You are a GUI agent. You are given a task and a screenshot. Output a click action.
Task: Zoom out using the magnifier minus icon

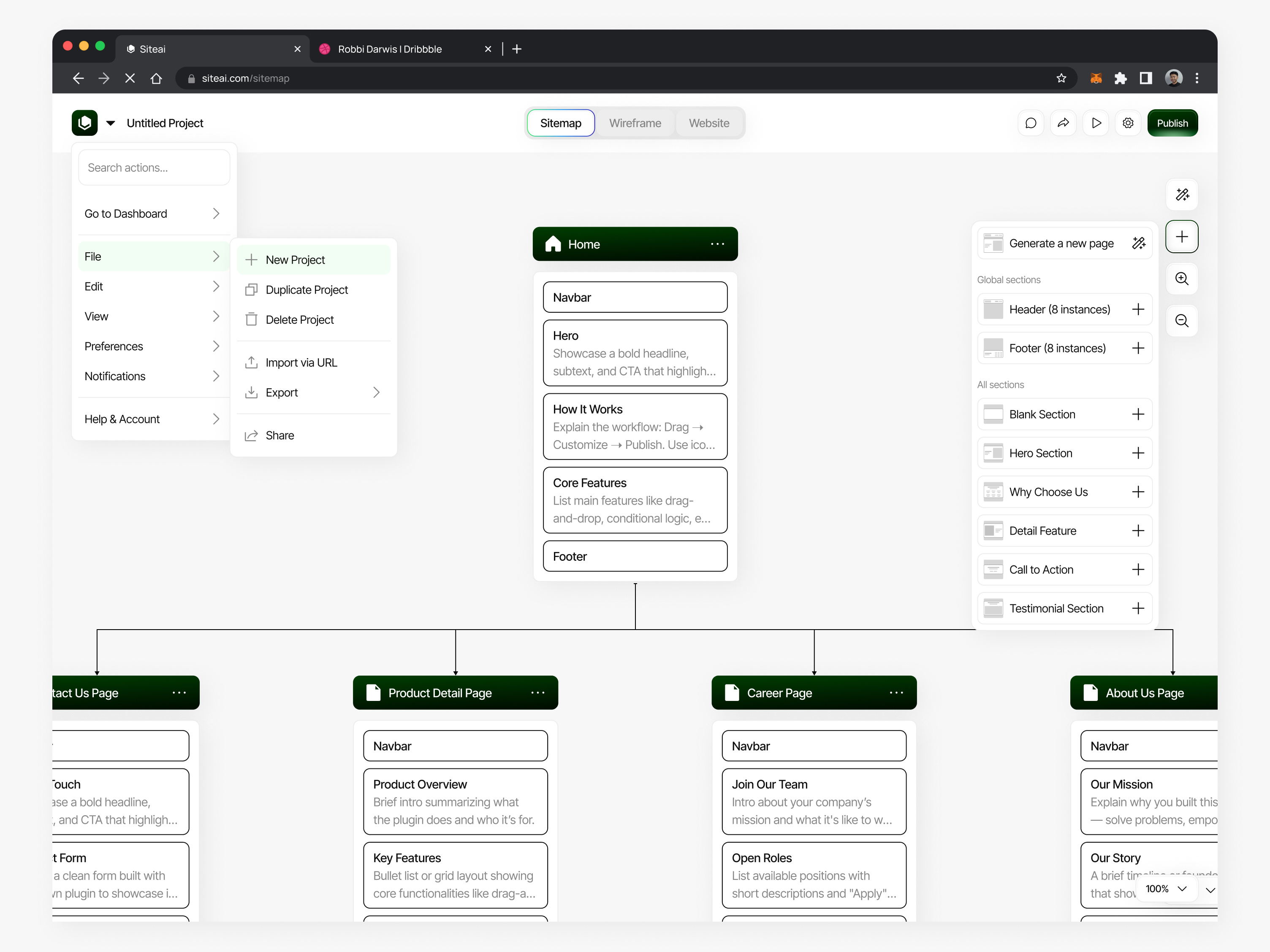[1182, 321]
